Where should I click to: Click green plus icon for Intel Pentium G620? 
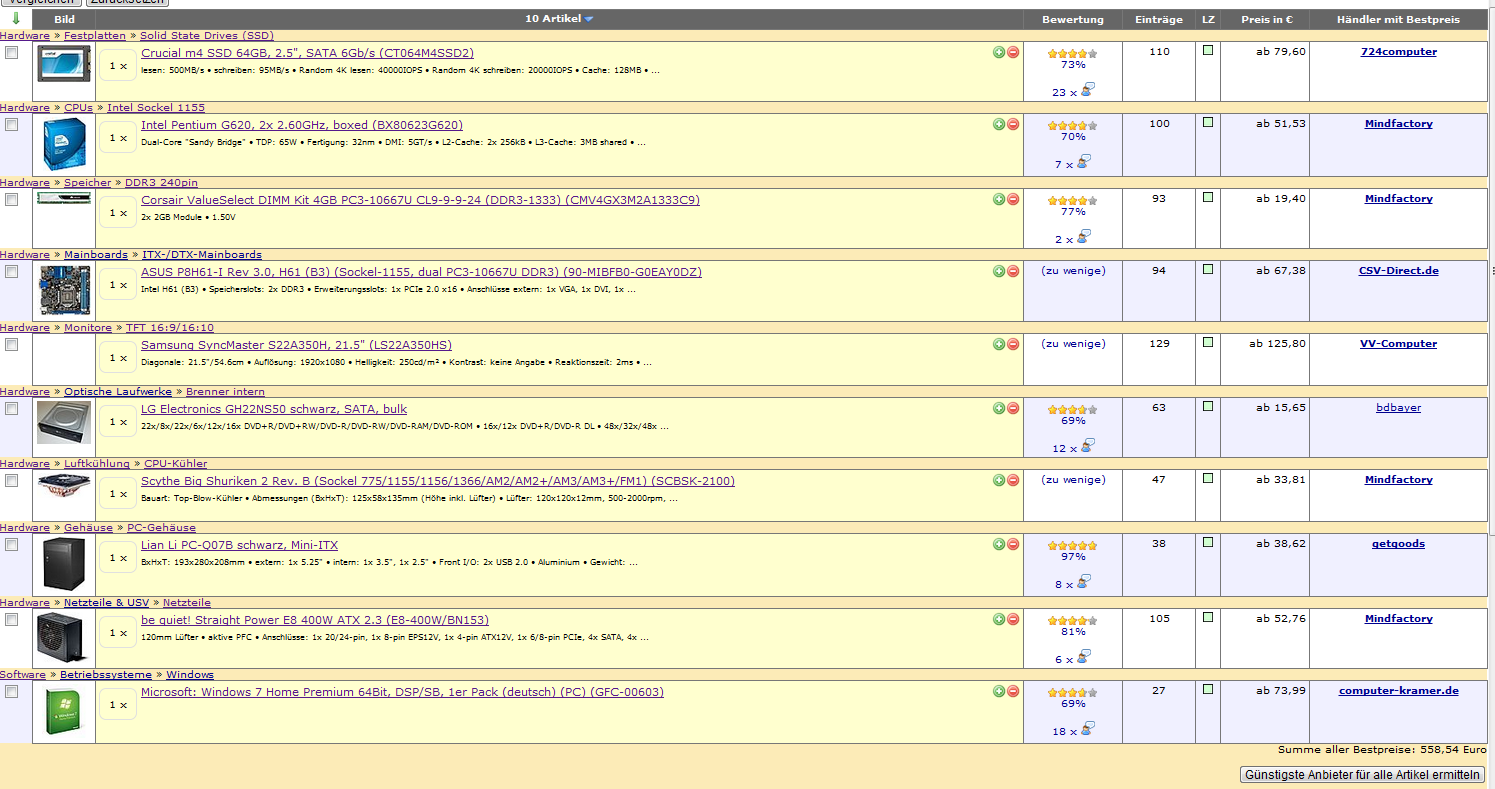click(x=999, y=124)
